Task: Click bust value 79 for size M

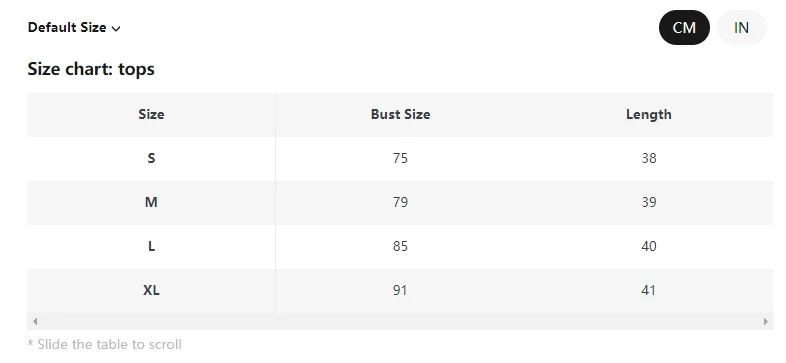Action: [400, 203]
